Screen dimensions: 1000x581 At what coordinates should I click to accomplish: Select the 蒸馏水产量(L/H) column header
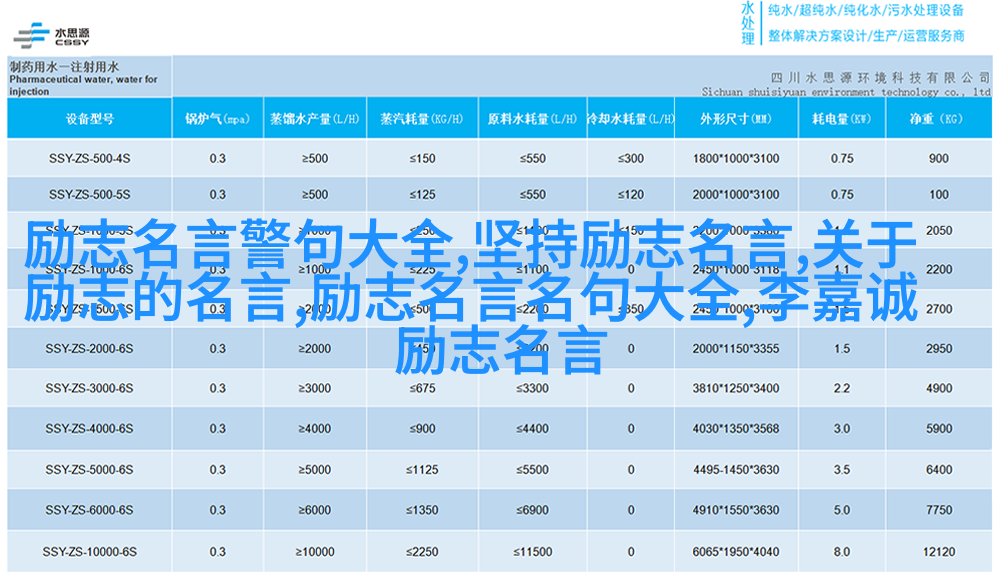pos(314,119)
